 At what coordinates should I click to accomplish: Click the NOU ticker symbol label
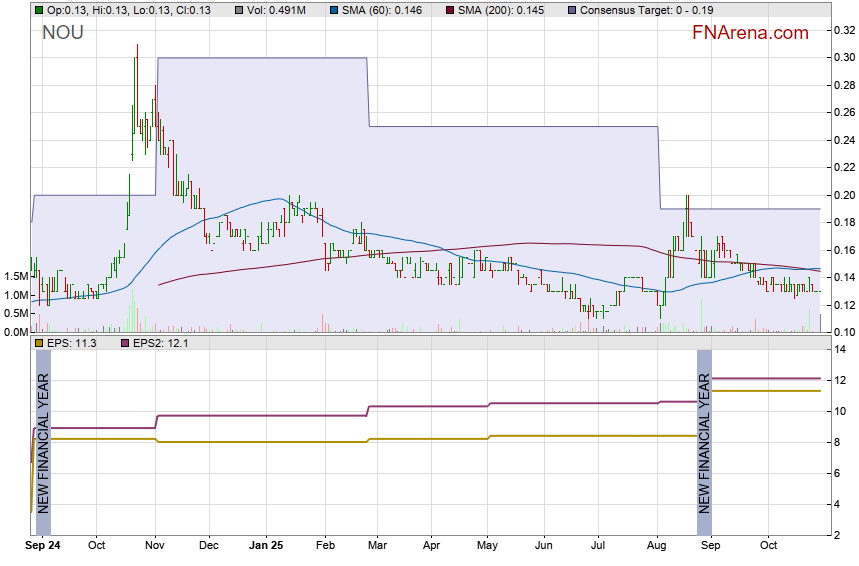click(x=62, y=33)
